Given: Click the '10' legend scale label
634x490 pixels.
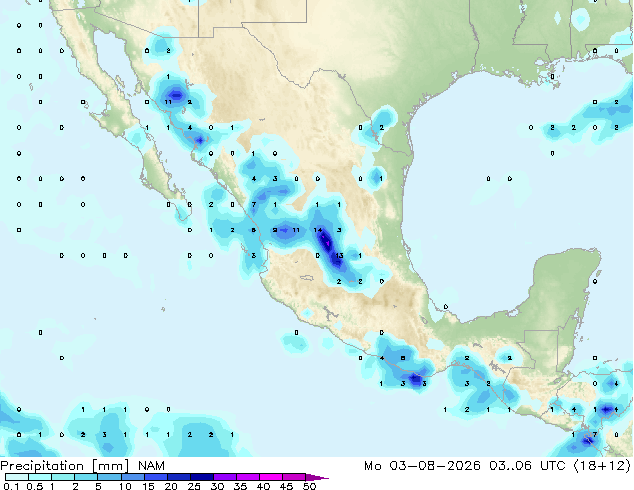Looking at the screenshot, I should point(125,486).
